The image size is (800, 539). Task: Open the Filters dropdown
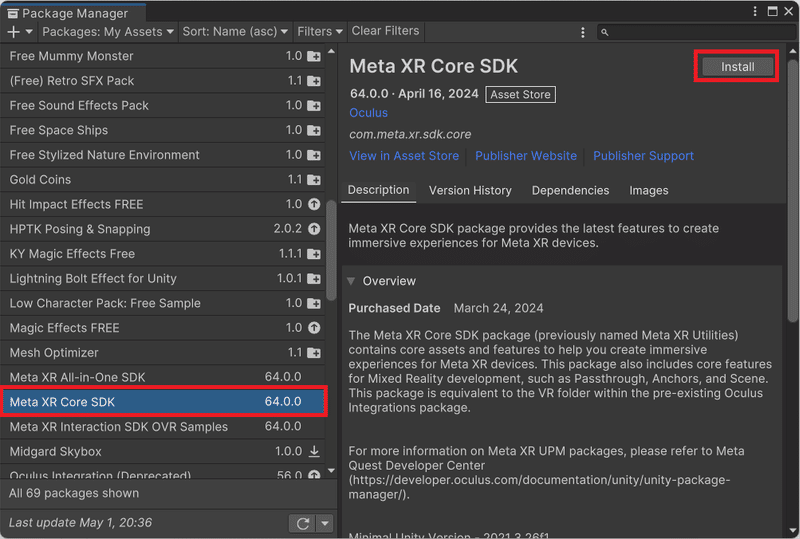(320, 32)
